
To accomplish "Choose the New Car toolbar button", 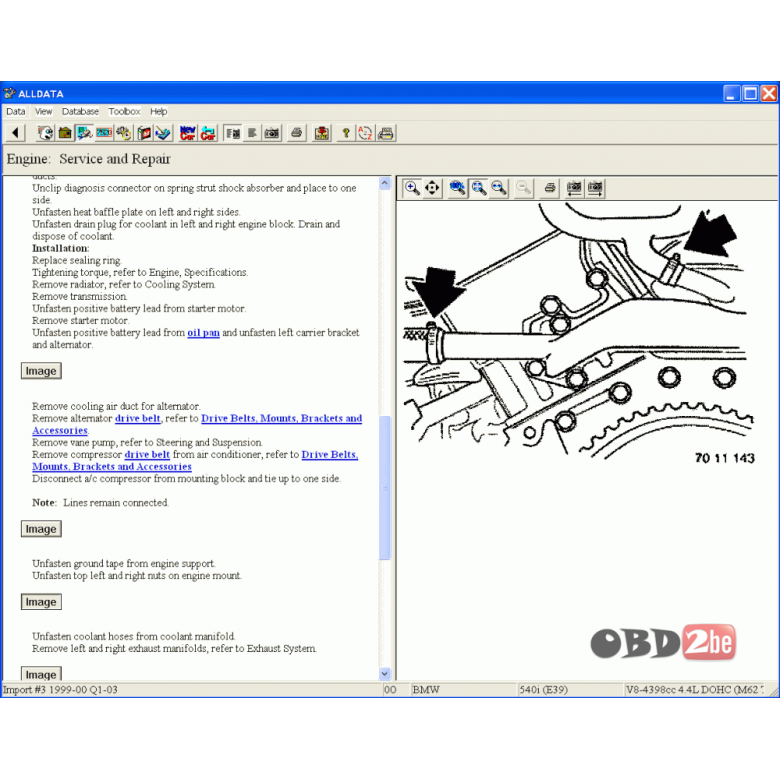I will click(x=188, y=133).
